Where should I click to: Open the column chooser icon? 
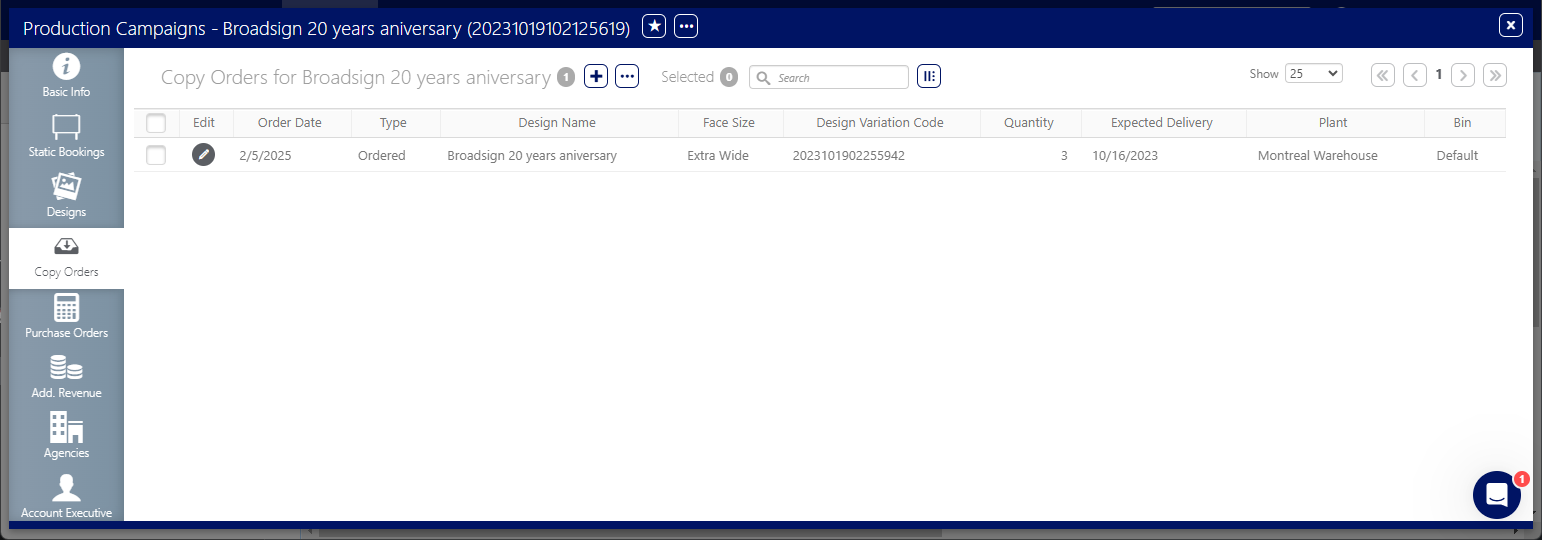click(929, 77)
